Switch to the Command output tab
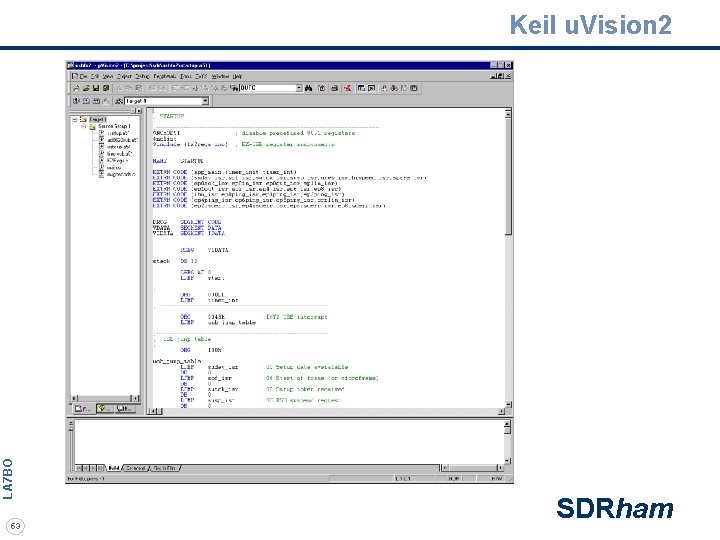Viewport: 720px width, 540px height. [x=135, y=468]
